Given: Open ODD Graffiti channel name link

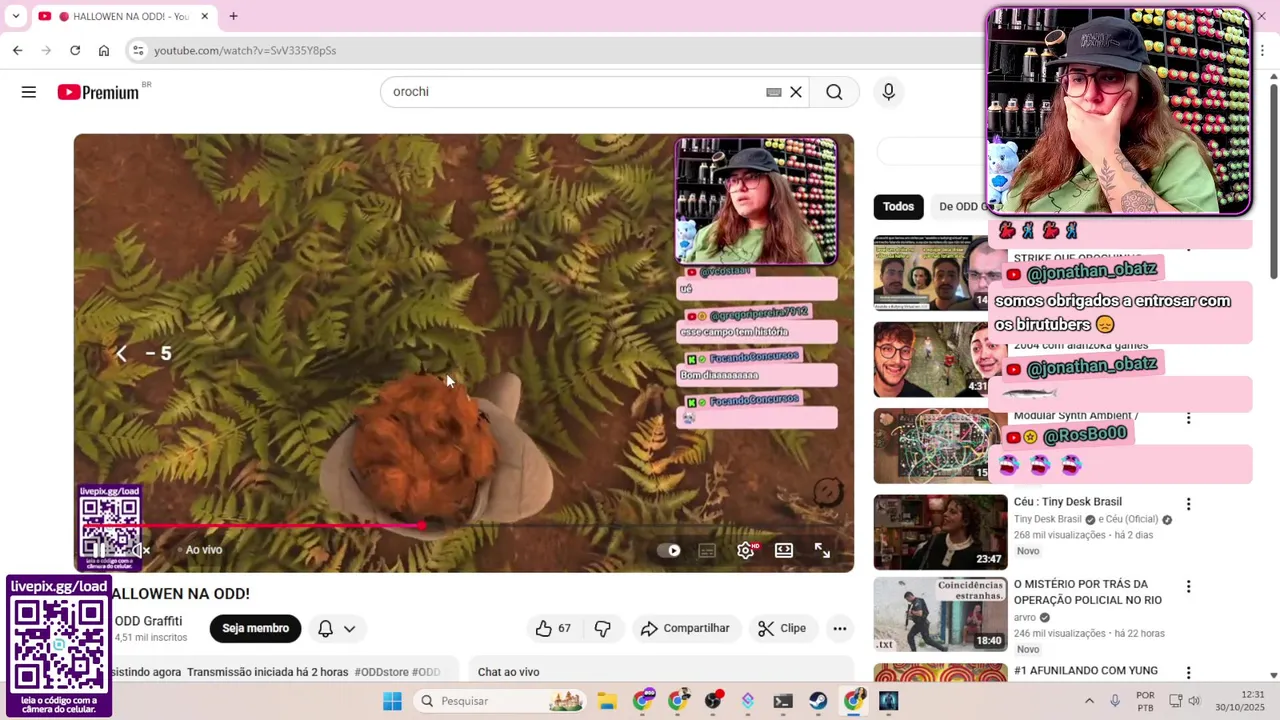Looking at the screenshot, I should pos(148,621).
